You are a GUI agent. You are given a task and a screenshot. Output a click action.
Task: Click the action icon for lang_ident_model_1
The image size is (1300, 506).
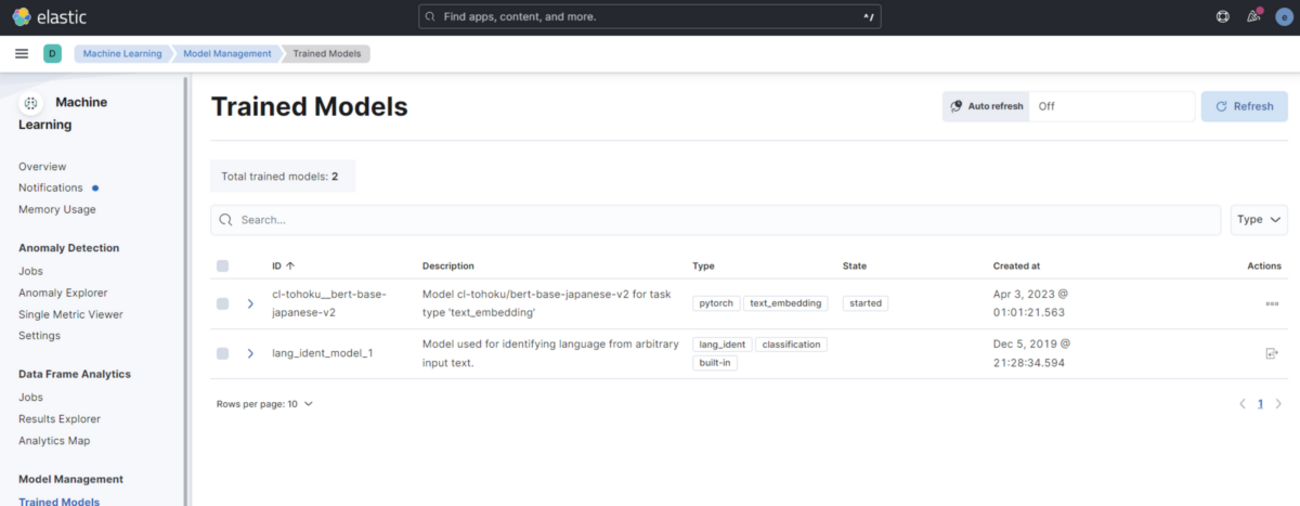click(x=1271, y=353)
